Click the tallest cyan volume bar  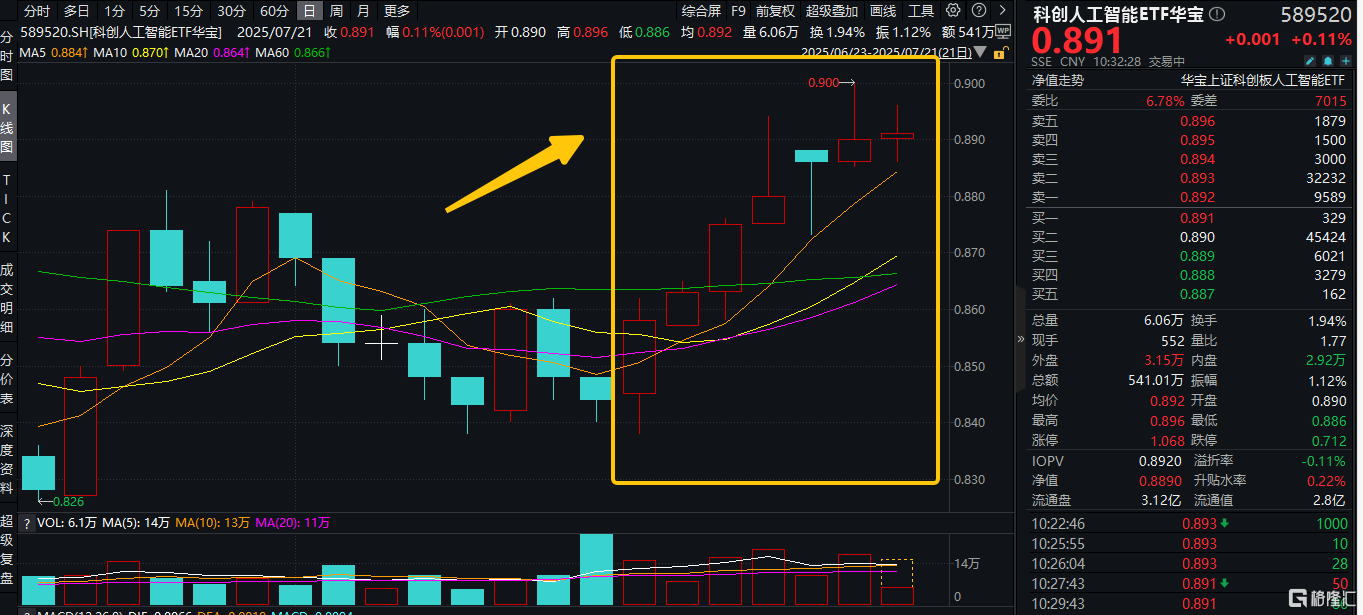click(x=596, y=569)
